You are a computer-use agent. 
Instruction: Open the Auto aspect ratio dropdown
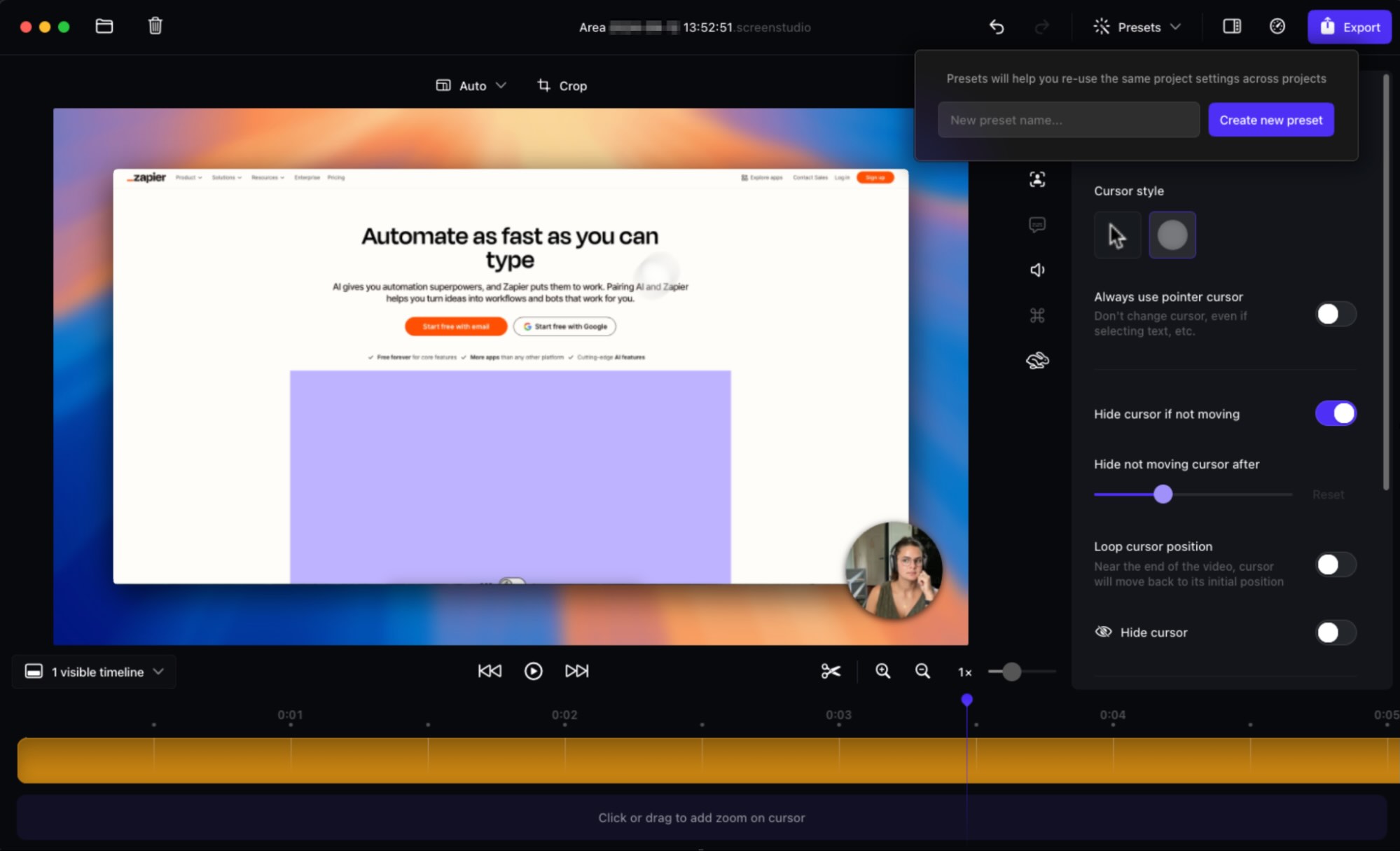[x=471, y=85]
